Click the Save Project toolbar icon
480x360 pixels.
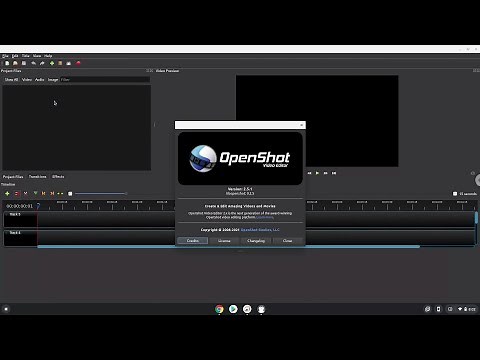(x=24, y=63)
